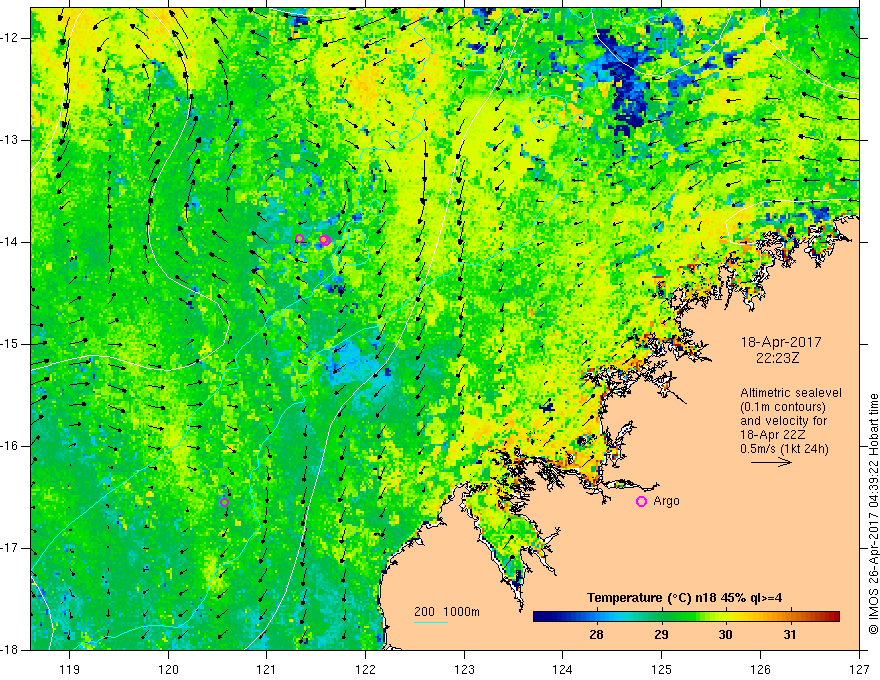Click the cyan 200 1000m depth contour legend line
This screenshot has width=880, height=680.
(x=431, y=622)
